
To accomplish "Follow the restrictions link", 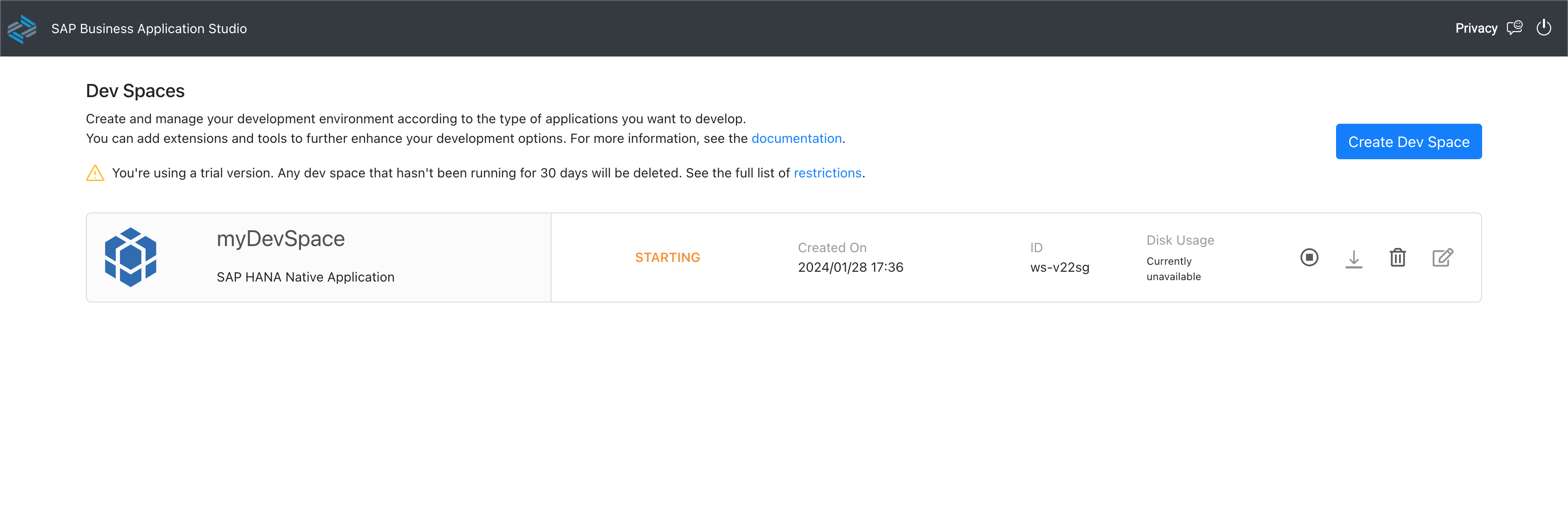I will [827, 173].
